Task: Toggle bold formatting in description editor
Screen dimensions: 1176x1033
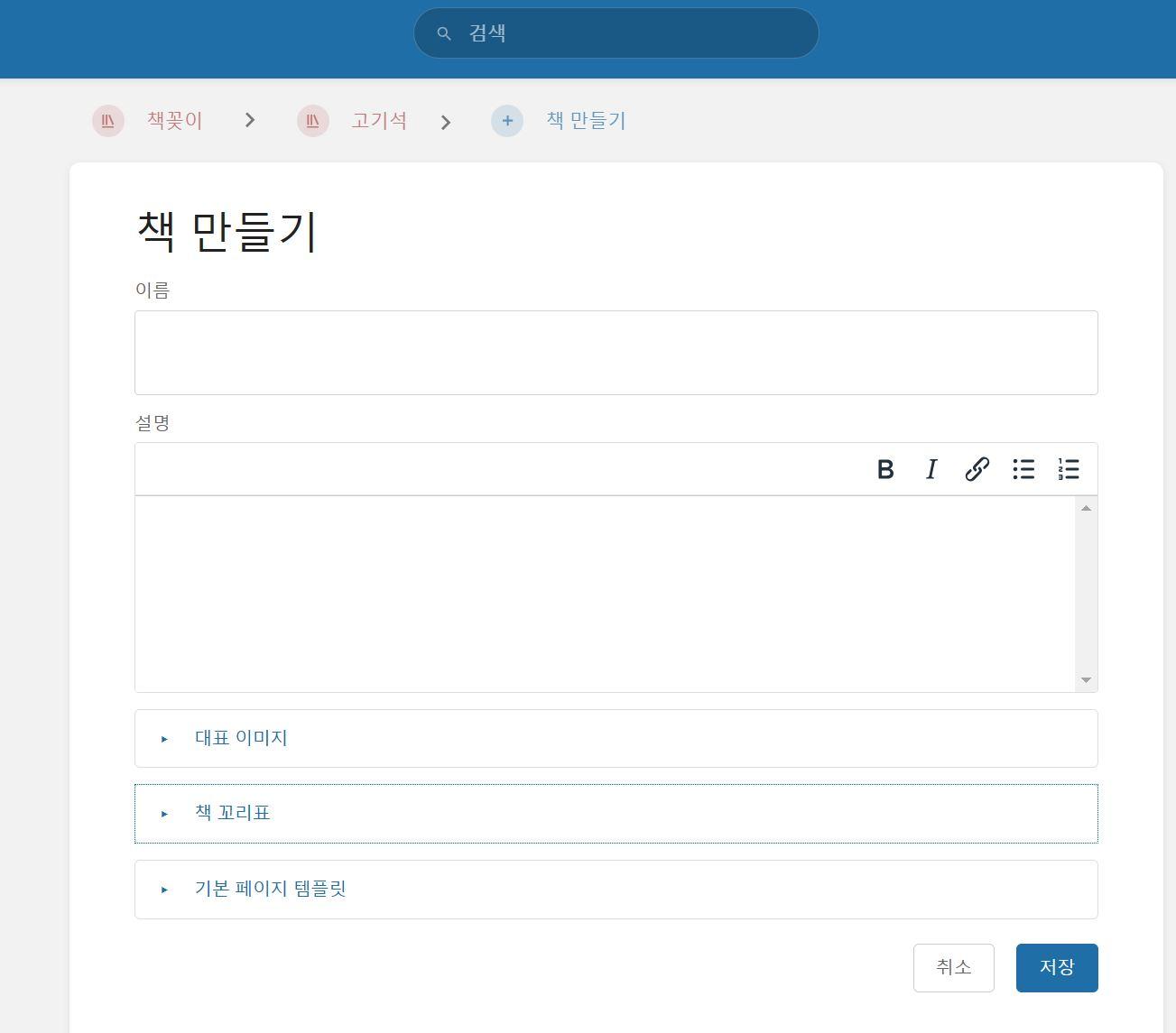Action: click(x=885, y=469)
